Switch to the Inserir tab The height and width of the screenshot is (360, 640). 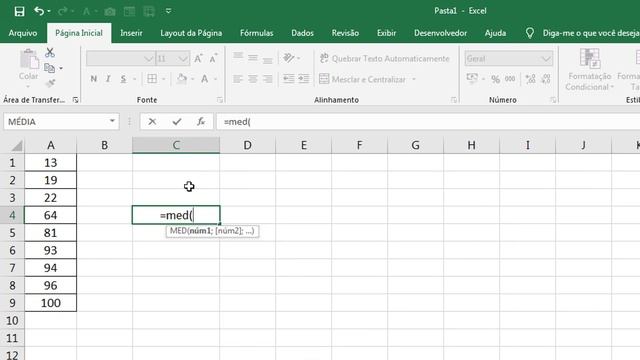131,33
